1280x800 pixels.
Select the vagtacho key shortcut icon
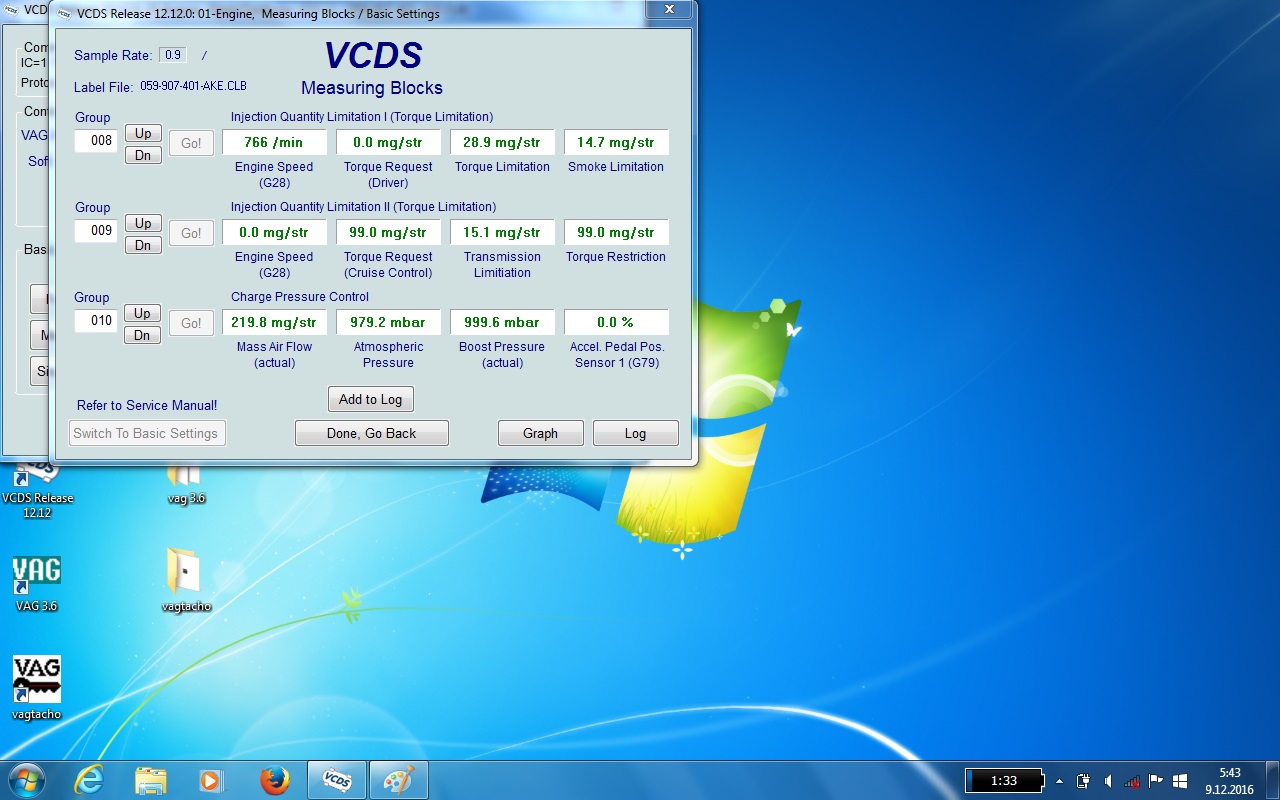point(37,688)
